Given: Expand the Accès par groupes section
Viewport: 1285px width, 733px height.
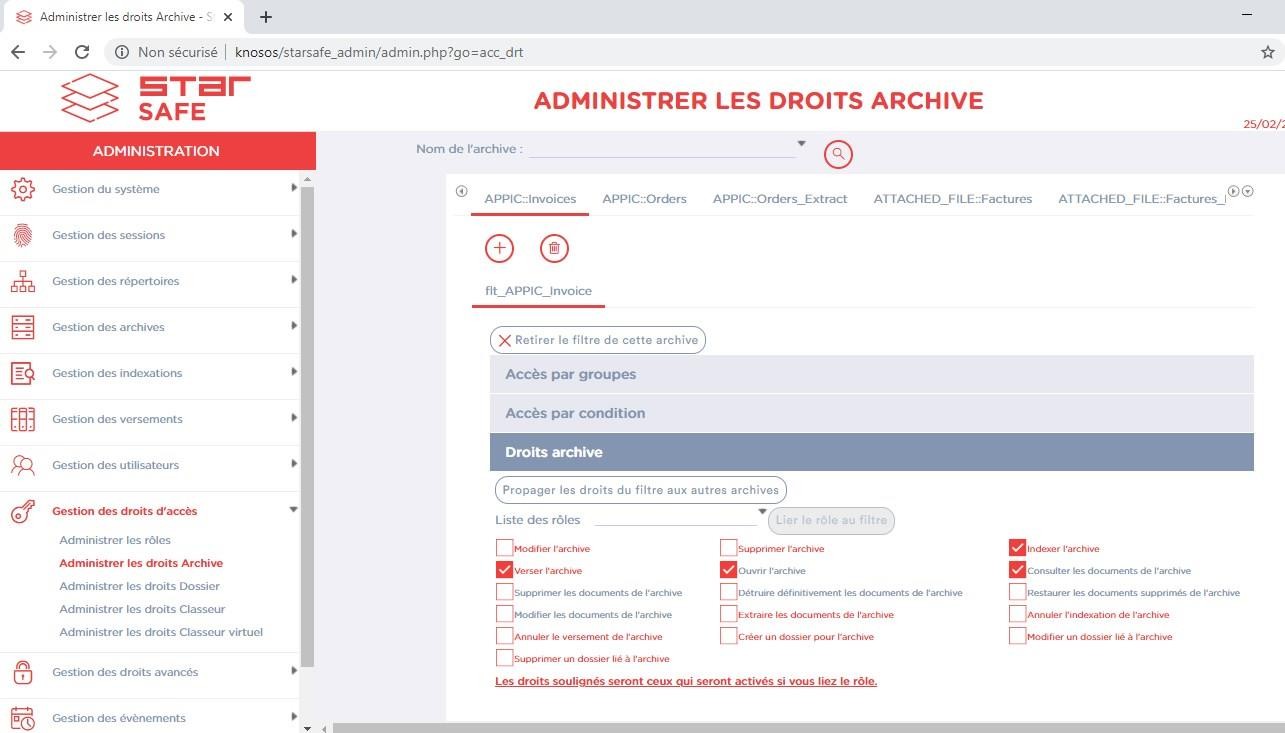Looking at the screenshot, I should pos(871,374).
